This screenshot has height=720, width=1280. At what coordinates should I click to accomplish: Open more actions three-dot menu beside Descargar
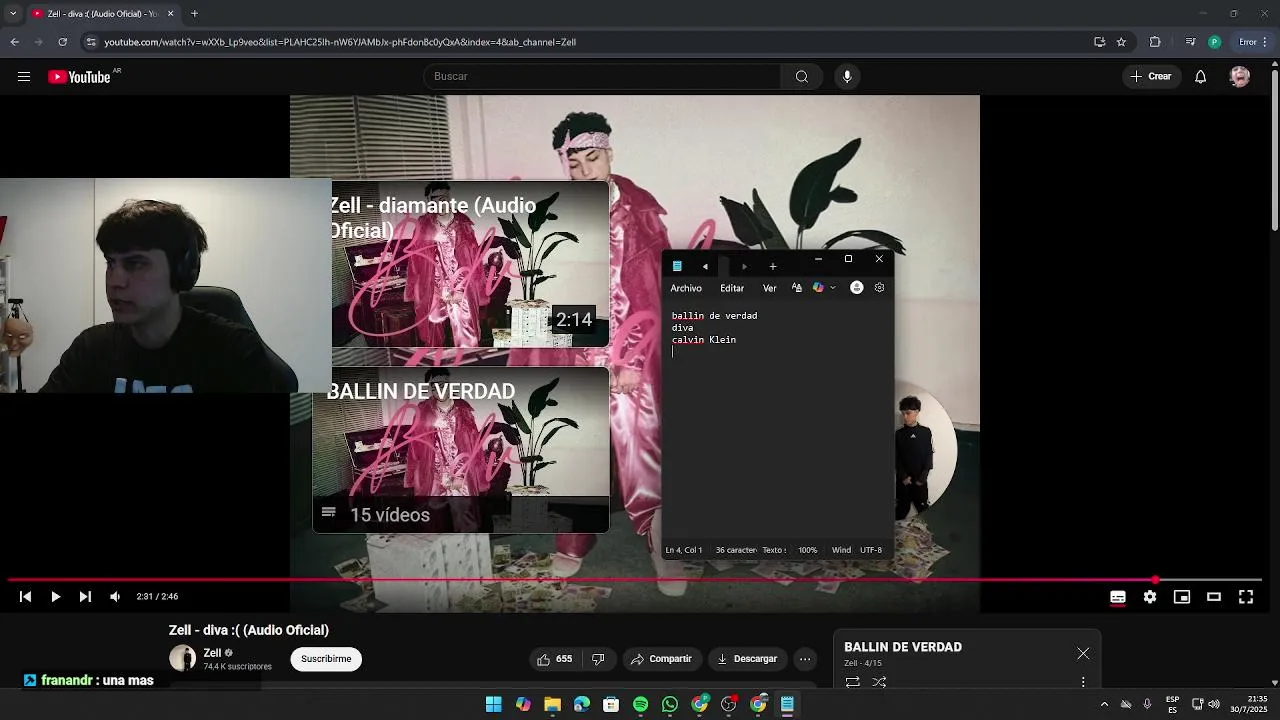click(x=805, y=659)
